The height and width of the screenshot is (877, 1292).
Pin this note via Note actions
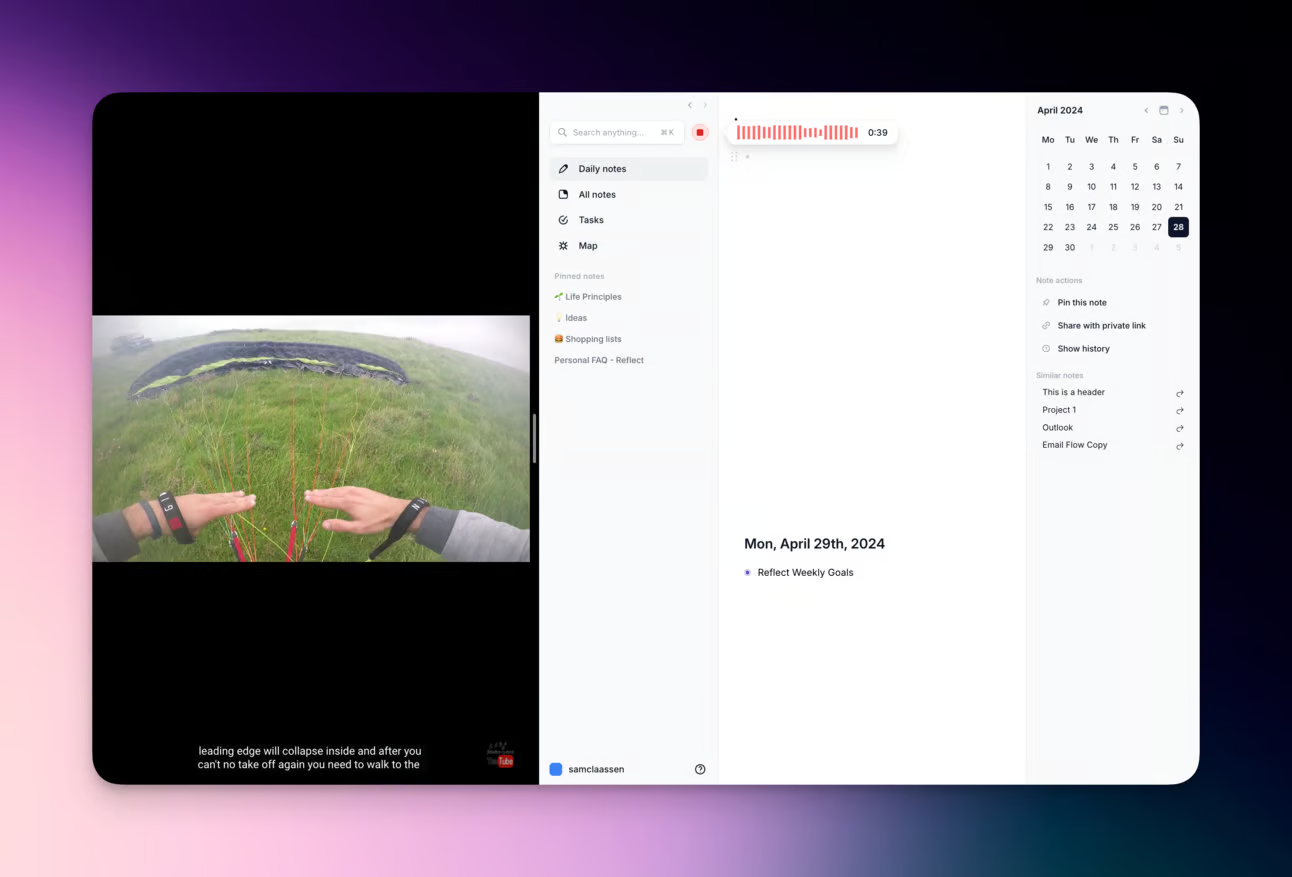click(x=1082, y=302)
